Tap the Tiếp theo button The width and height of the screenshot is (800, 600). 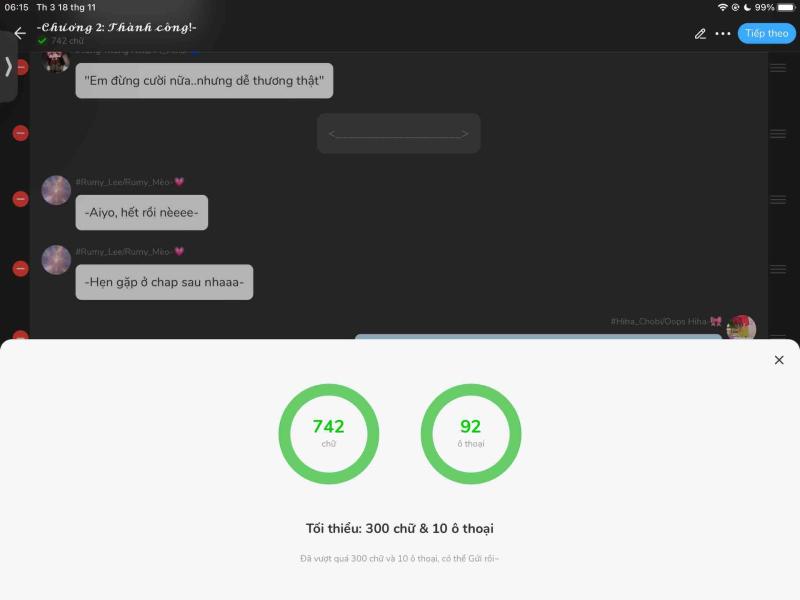click(766, 34)
